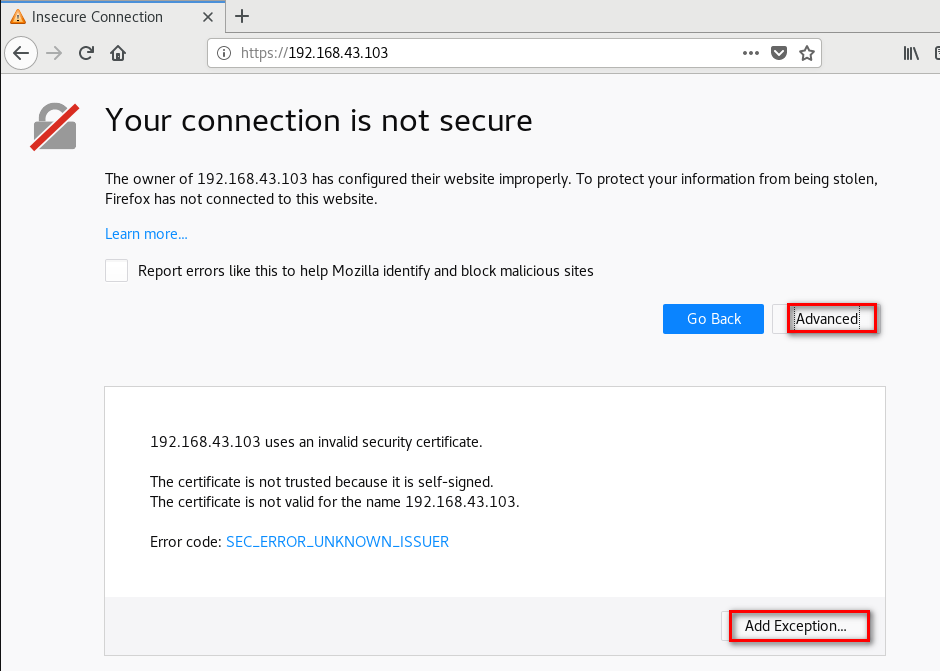Click the Forward navigation arrow
The height and width of the screenshot is (671, 940).
tap(54, 53)
